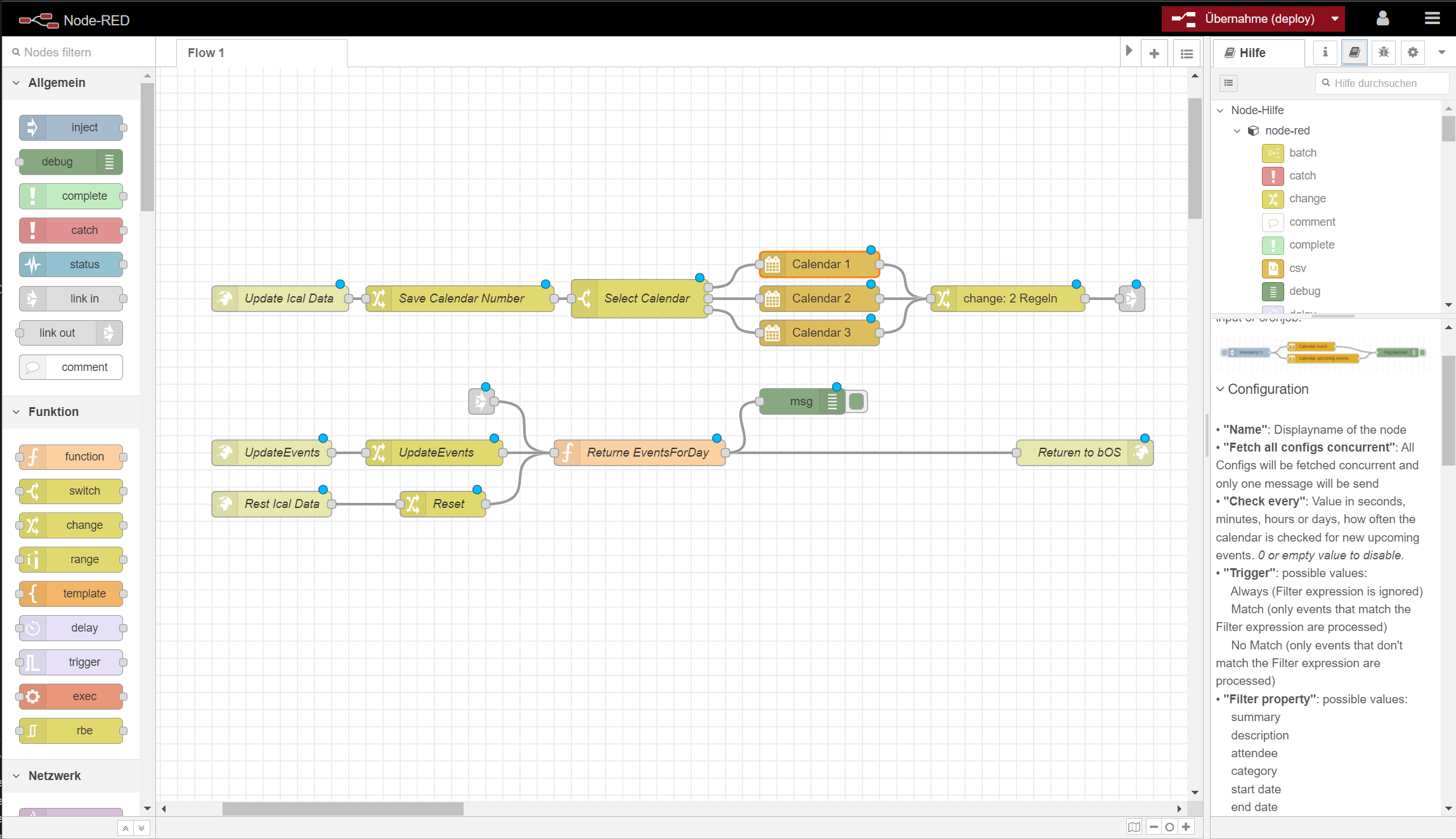Screen dimensions: 1456x839
Task: Click the Returne EventsForDay function node
Action: (x=647, y=453)
